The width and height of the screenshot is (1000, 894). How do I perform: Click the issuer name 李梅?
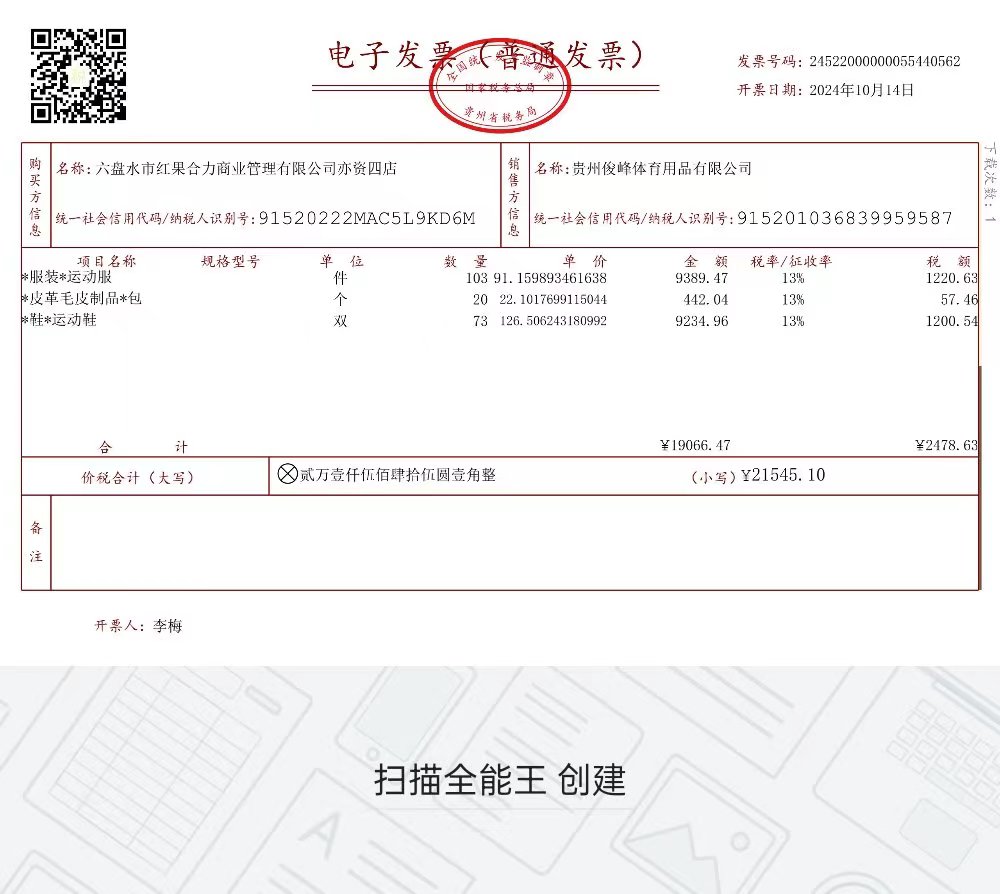[167, 626]
